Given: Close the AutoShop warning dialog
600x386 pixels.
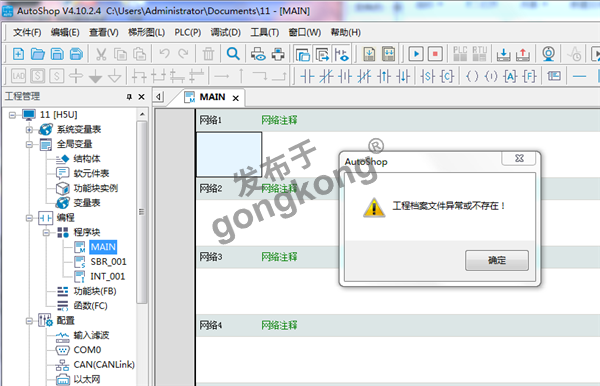Looking at the screenshot, I should 519,158.
